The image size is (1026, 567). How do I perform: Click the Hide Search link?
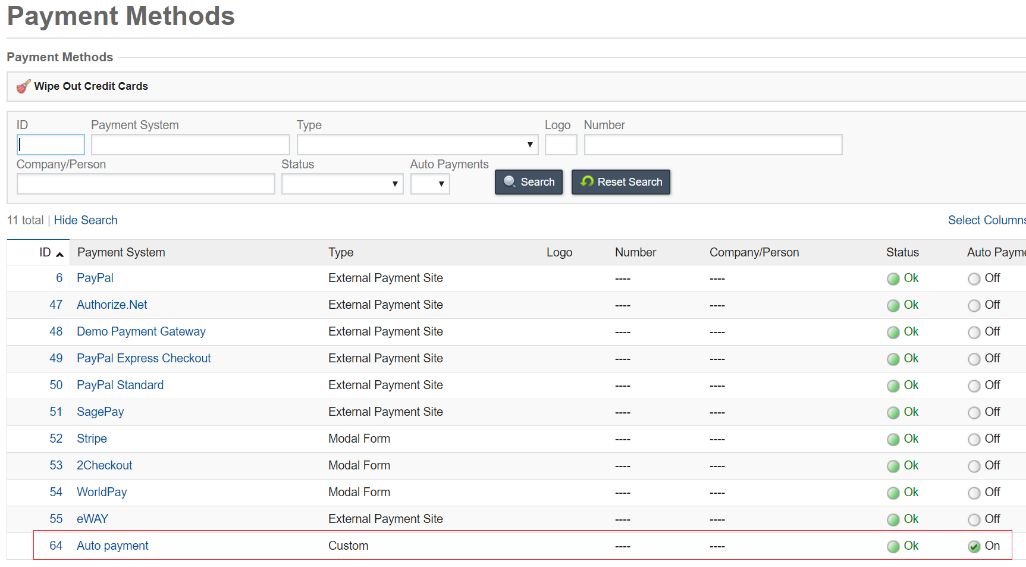86,220
